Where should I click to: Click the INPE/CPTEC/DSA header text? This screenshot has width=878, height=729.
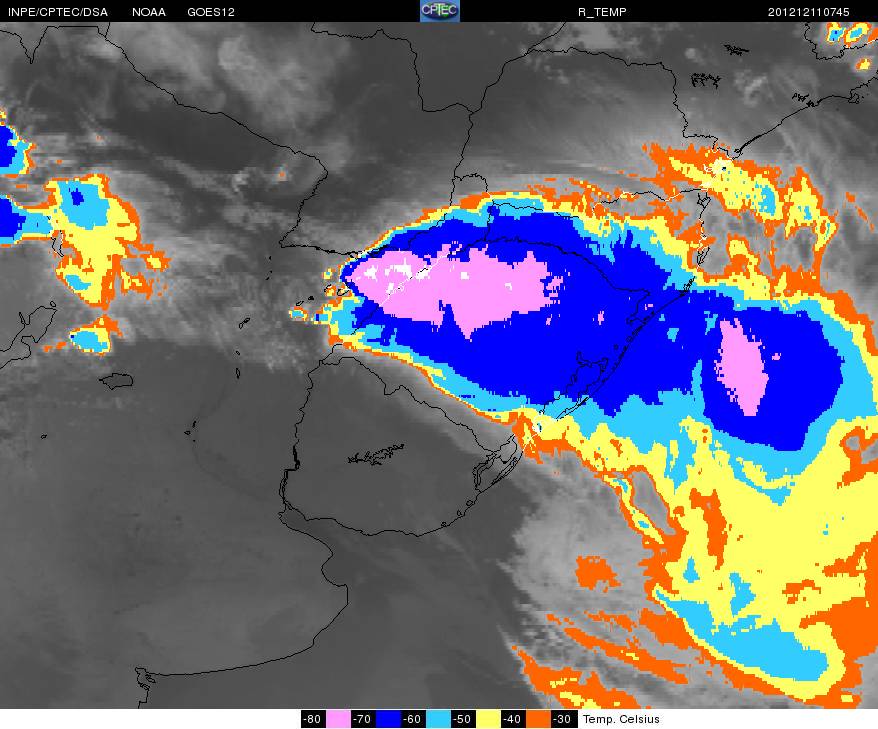tap(58, 12)
